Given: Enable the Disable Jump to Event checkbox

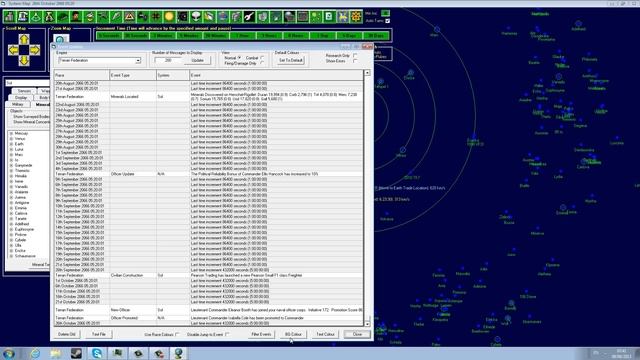Looking at the screenshot, I should coord(227,334).
